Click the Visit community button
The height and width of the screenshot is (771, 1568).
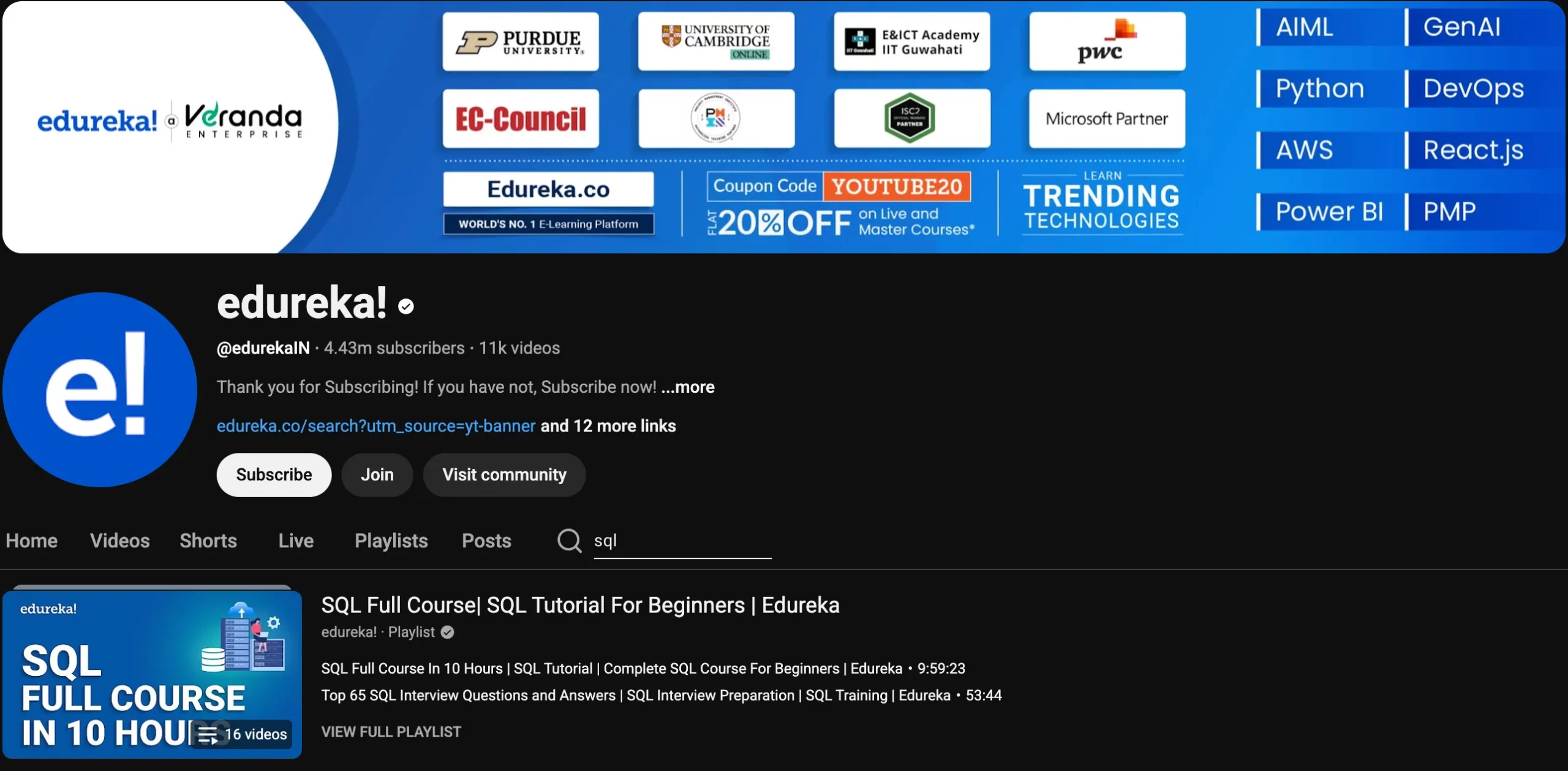point(504,474)
